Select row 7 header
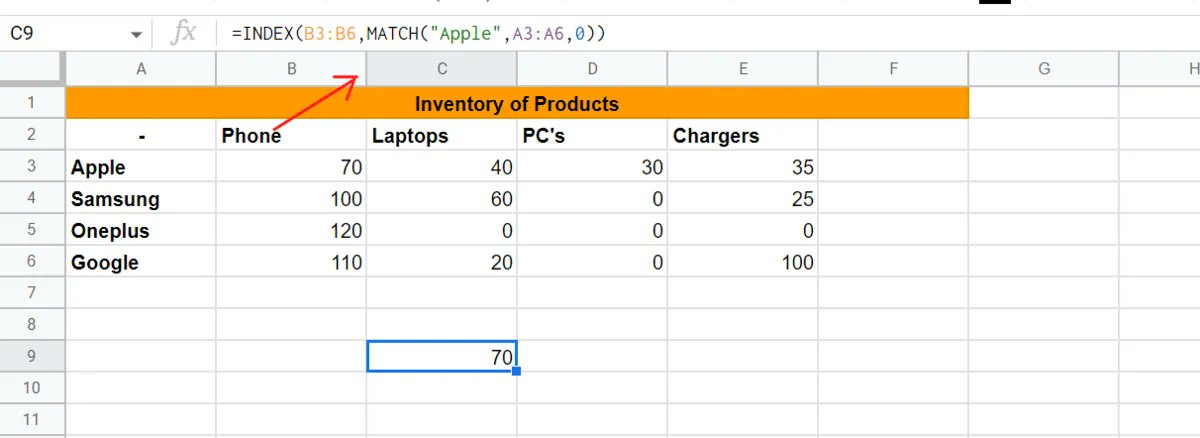Viewport: 1200px width, 438px height. 31,293
